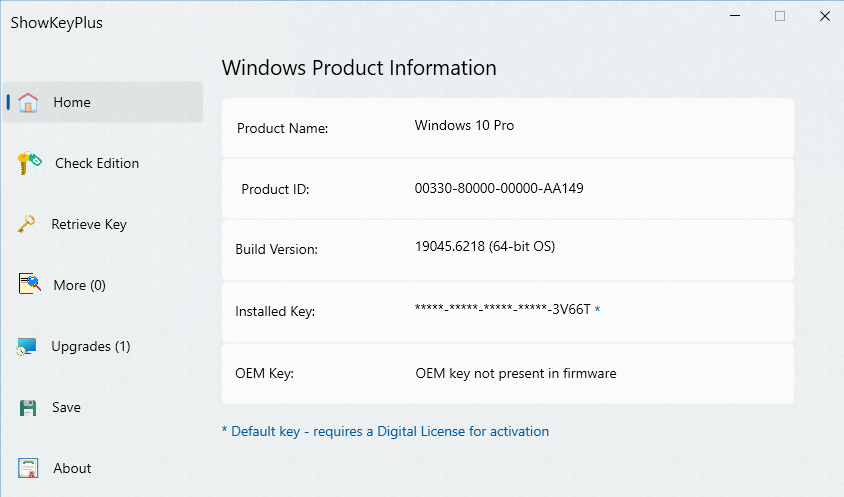
Task: Switch to Check Edition section
Action: (97, 163)
